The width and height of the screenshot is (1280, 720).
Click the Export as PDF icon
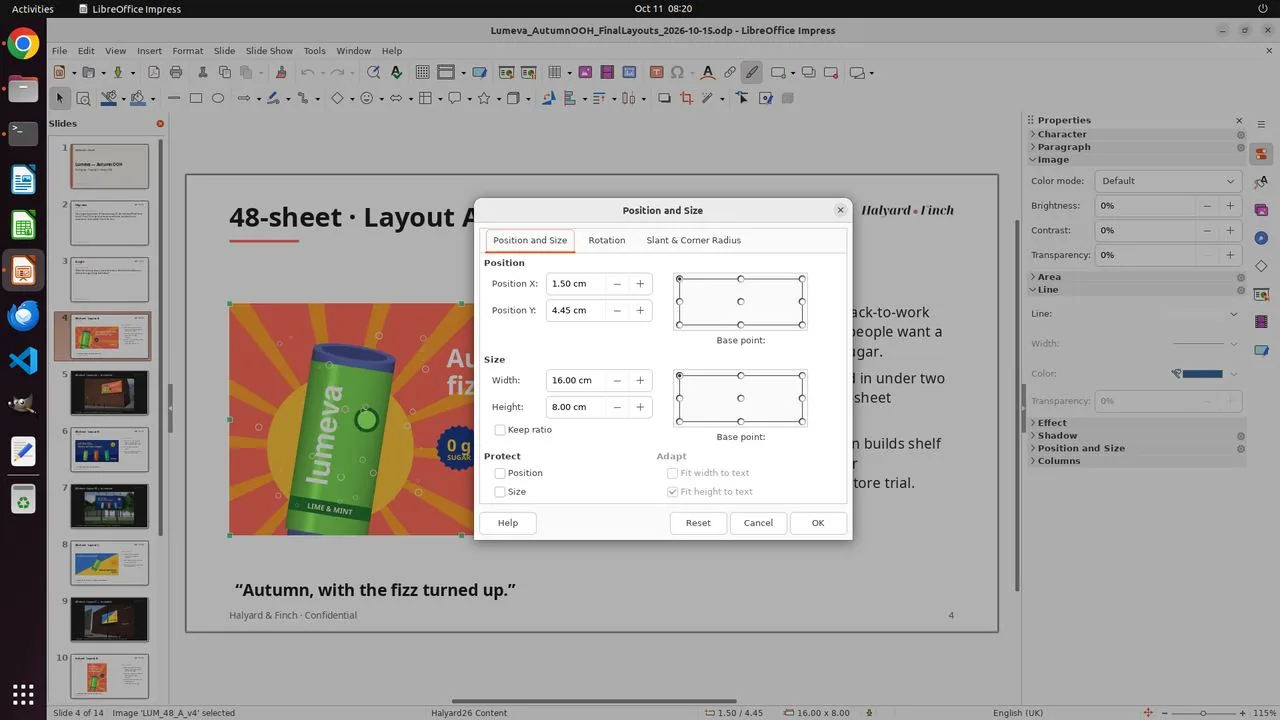[x=154, y=72]
